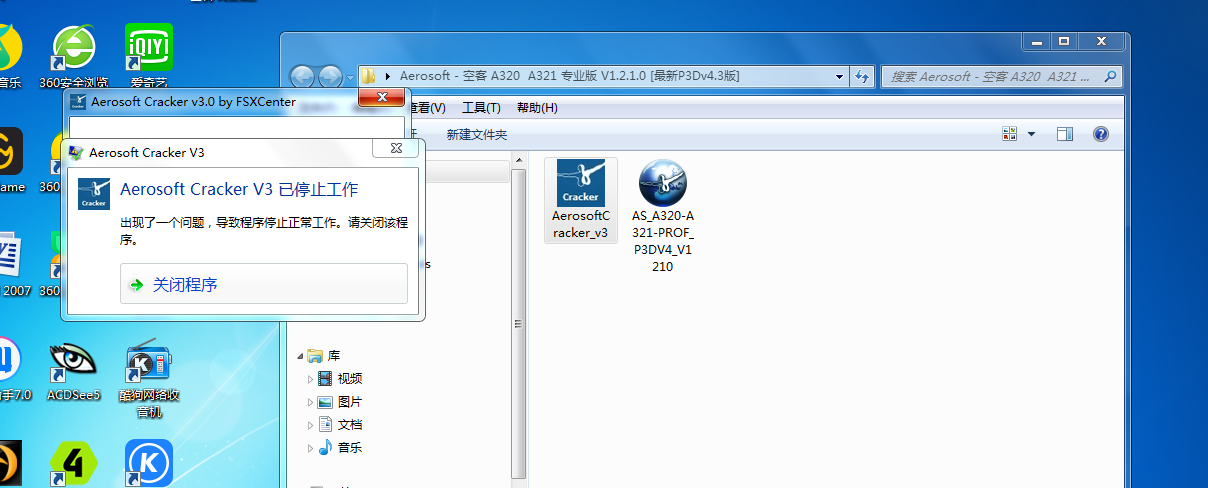Close the Aerosoft Cracker V3 error dialog

pyautogui.click(x=396, y=148)
